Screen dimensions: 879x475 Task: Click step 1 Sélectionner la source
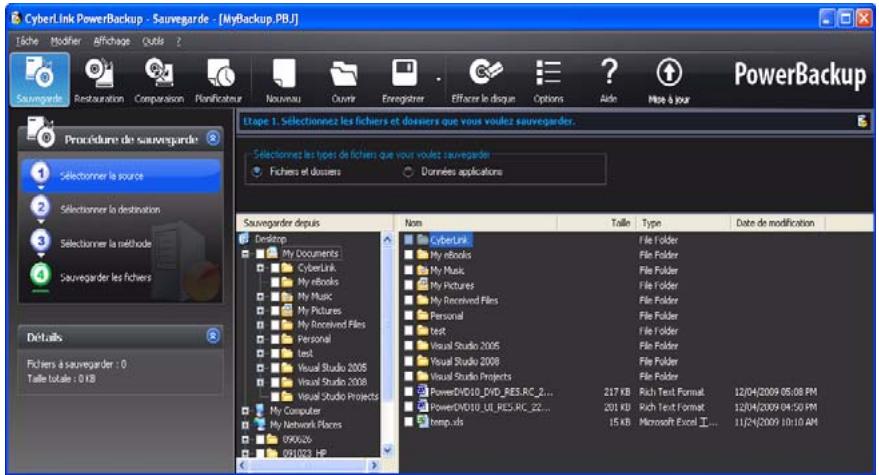[x=122, y=176]
